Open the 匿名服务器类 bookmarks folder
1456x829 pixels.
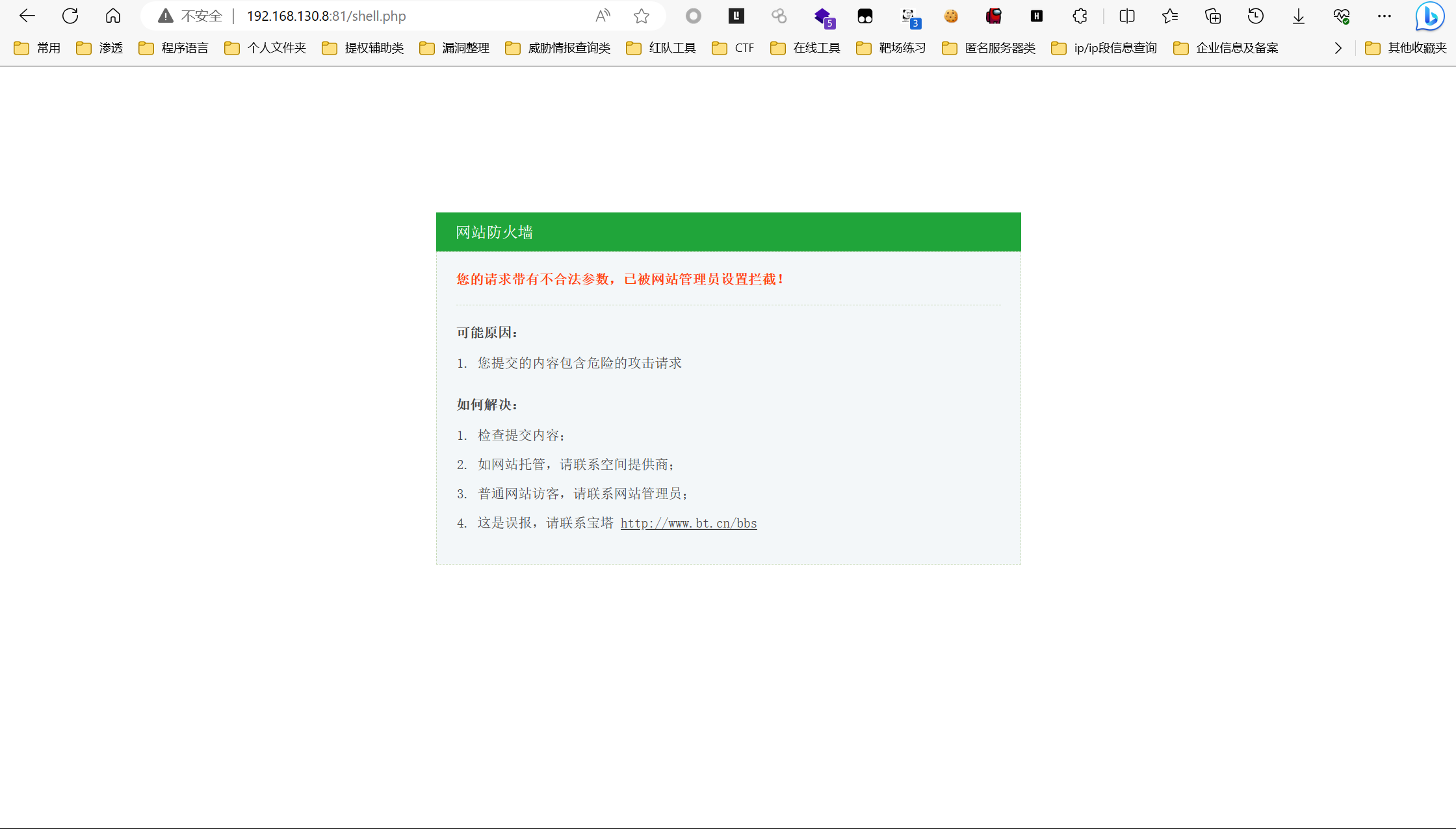pyautogui.click(x=989, y=47)
